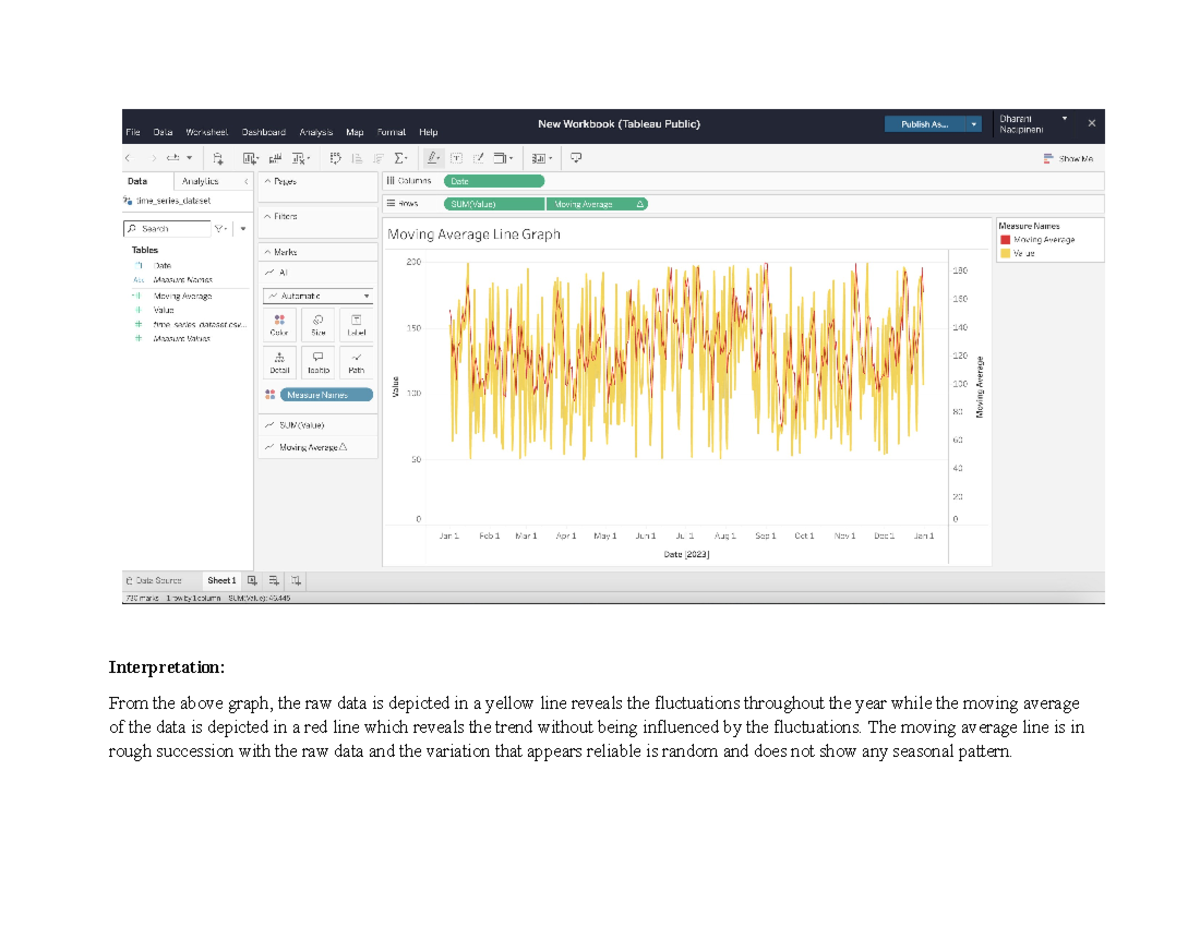Image resolution: width=1200 pixels, height=927 pixels.
Task: Select the Tooltip icon in Marks card
Action: click(x=318, y=361)
